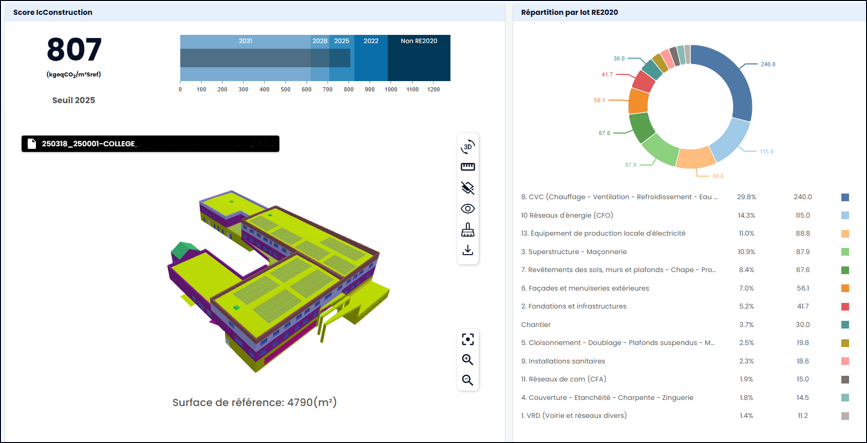Screen dimensions: 867x443
Task: Select '5. Cloisonnement - Doublage' label
Action: pyautogui.click(x=619, y=343)
